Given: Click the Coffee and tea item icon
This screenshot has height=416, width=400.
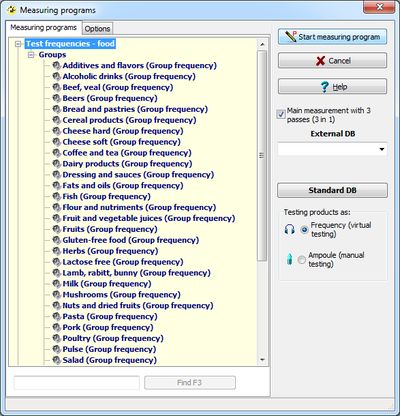Looking at the screenshot, I should point(57,153).
